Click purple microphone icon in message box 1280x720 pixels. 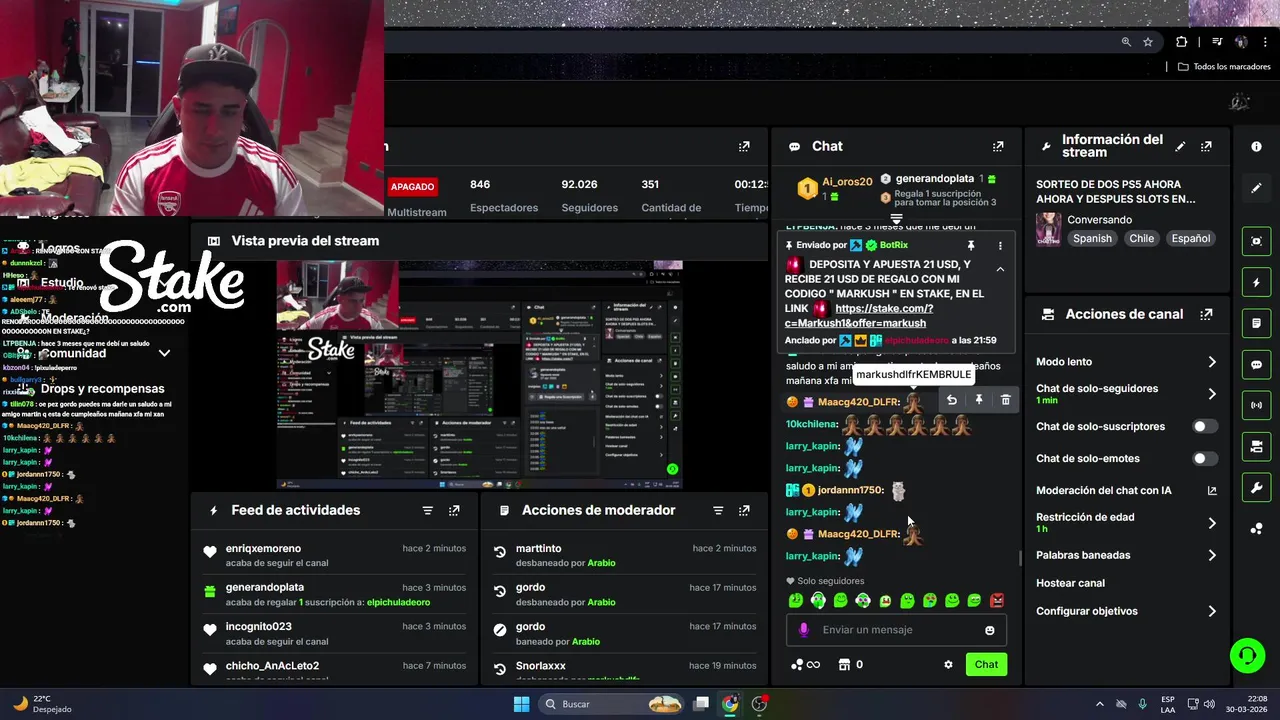(x=804, y=630)
